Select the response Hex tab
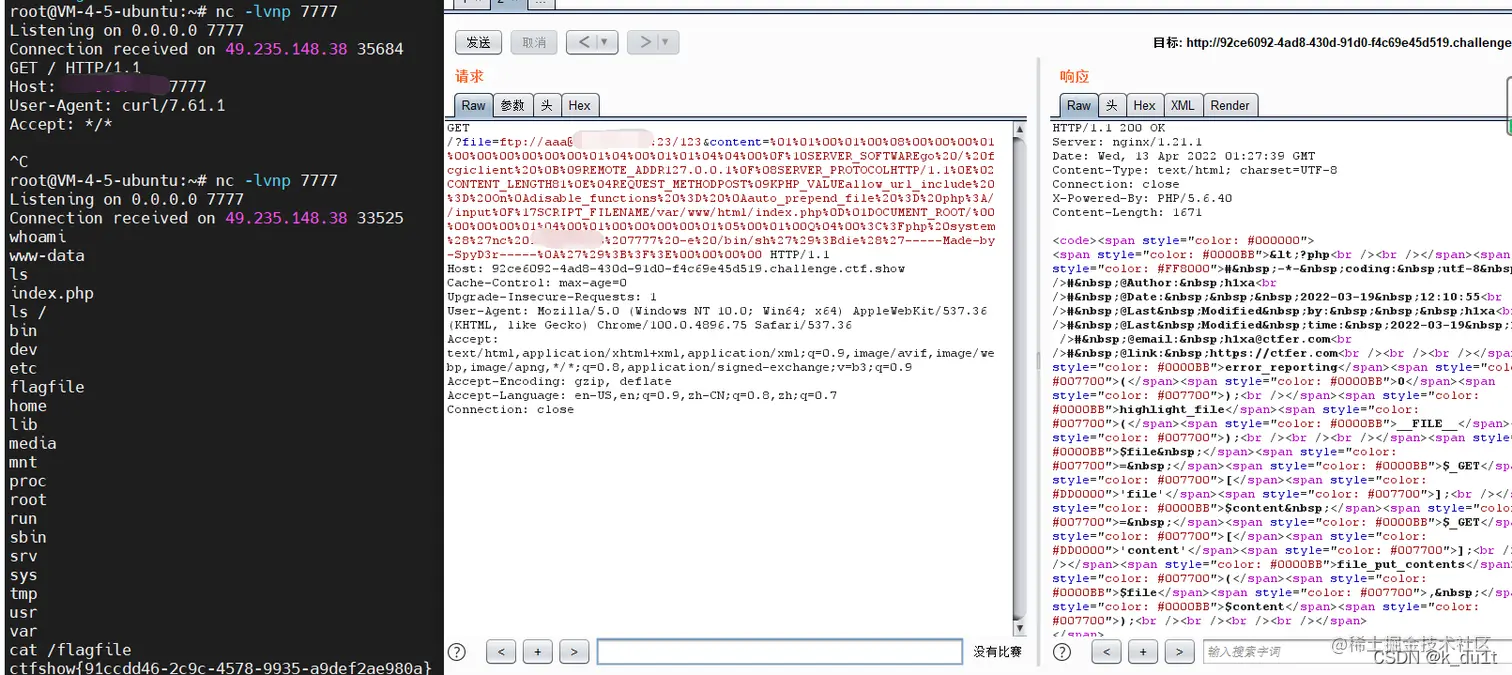The width and height of the screenshot is (1512, 675). coord(1144,105)
